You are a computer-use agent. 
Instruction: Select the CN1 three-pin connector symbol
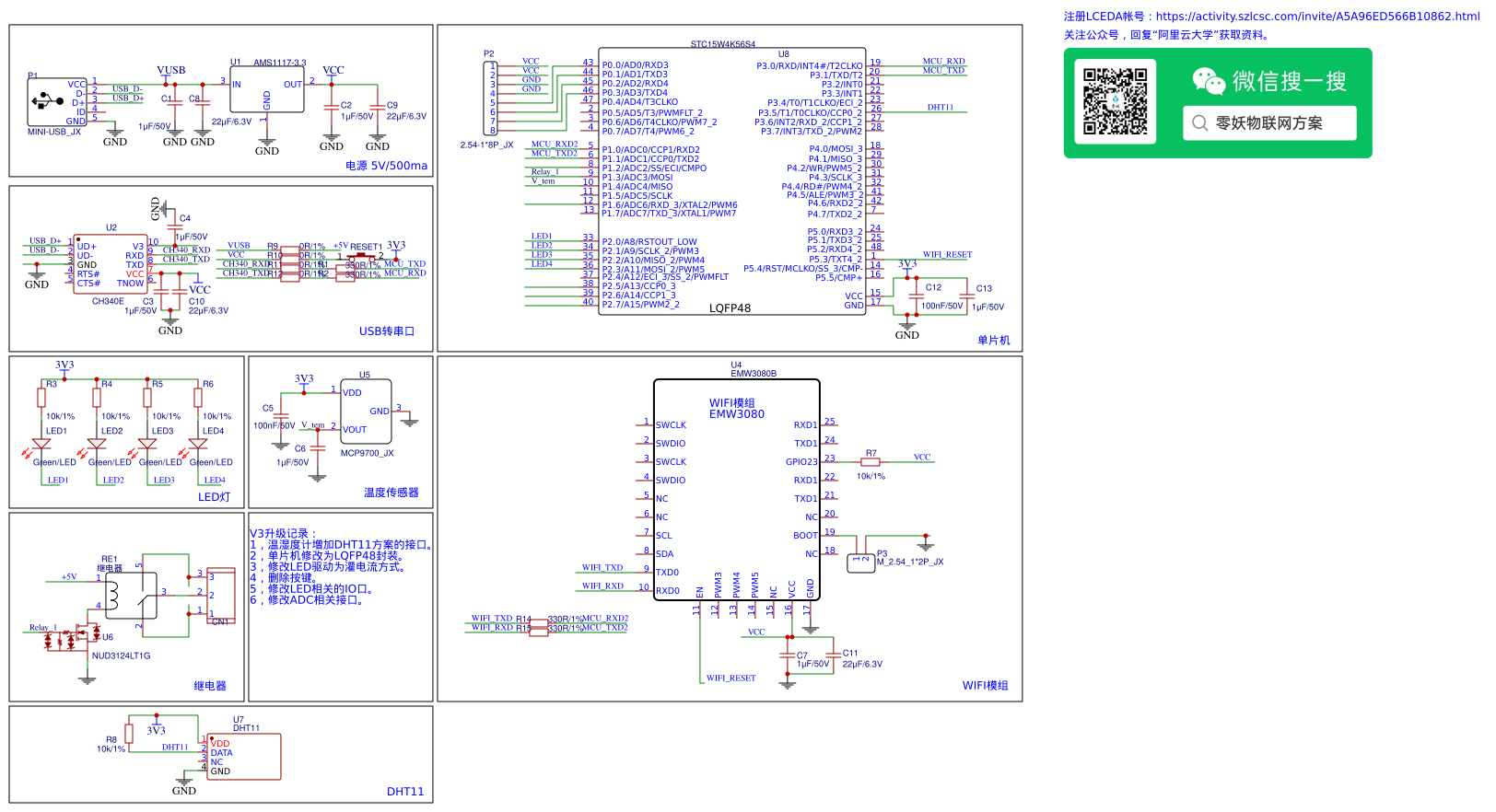point(221,595)
